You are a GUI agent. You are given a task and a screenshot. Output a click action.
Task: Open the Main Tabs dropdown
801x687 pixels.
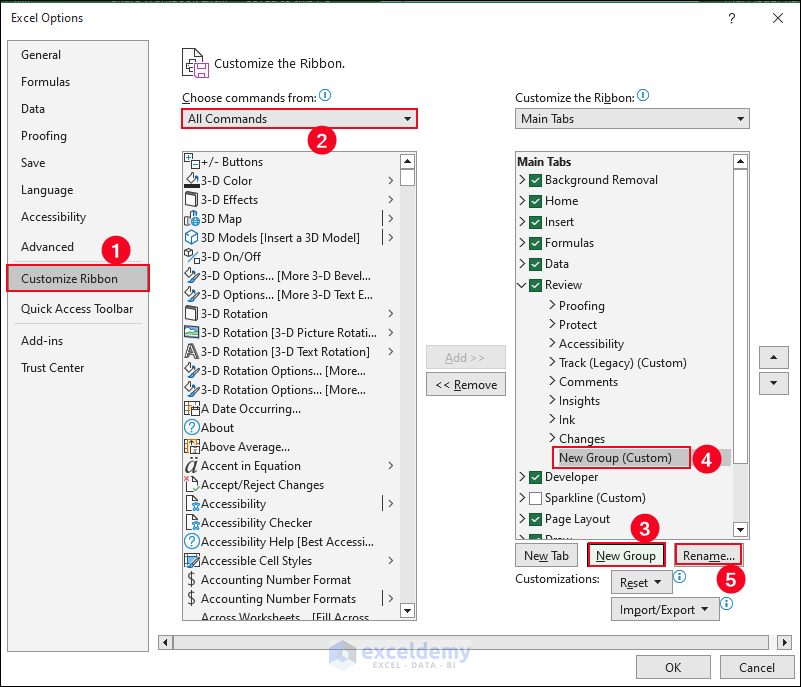(x=632, y=119)
